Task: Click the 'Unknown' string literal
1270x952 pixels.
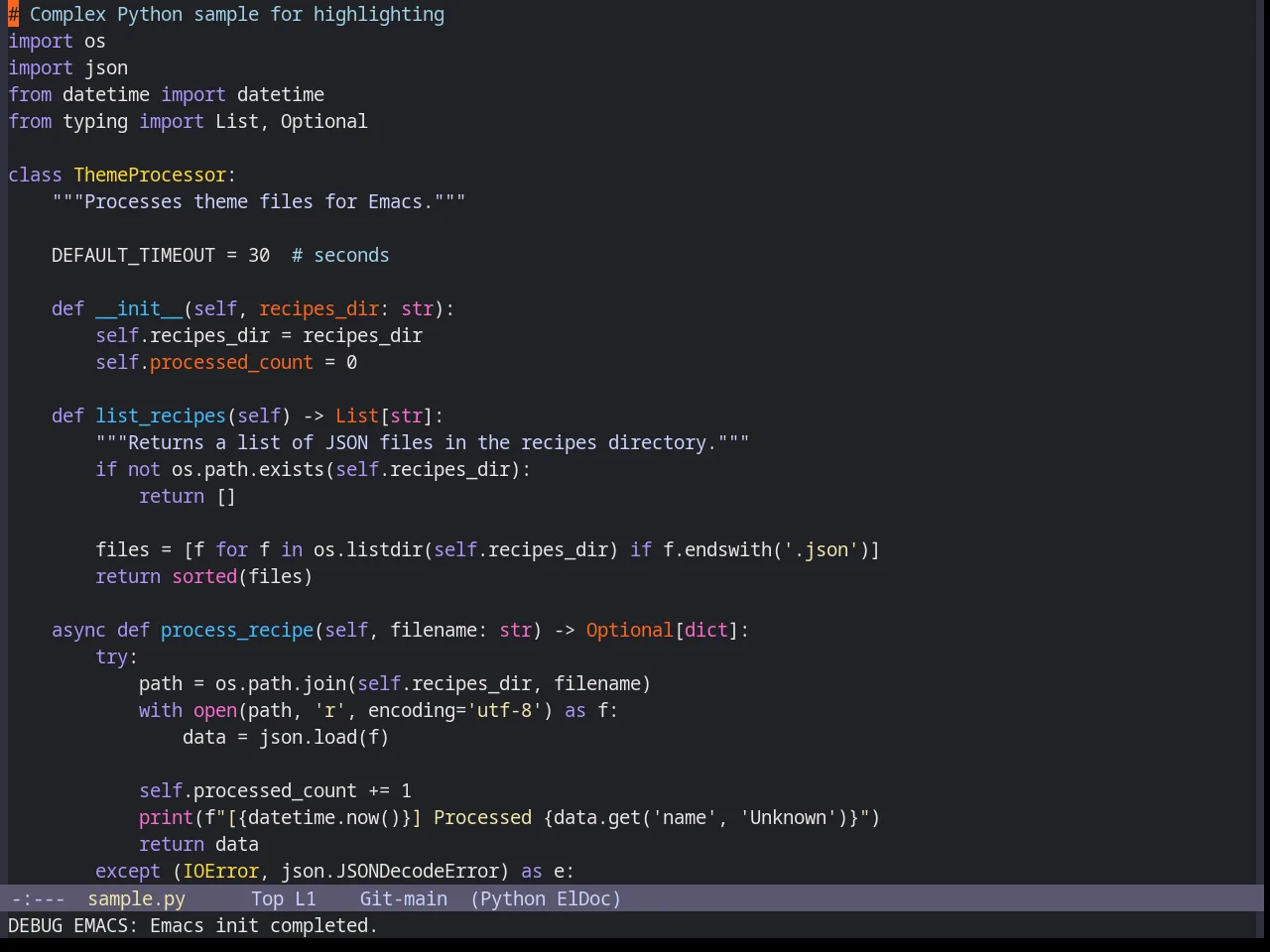Action: (788, 817)
